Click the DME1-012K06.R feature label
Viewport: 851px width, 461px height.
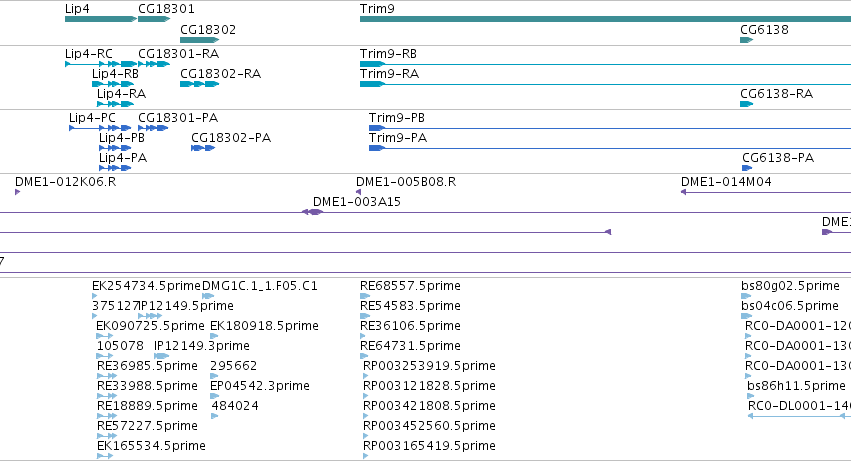[x=65, y=182]
